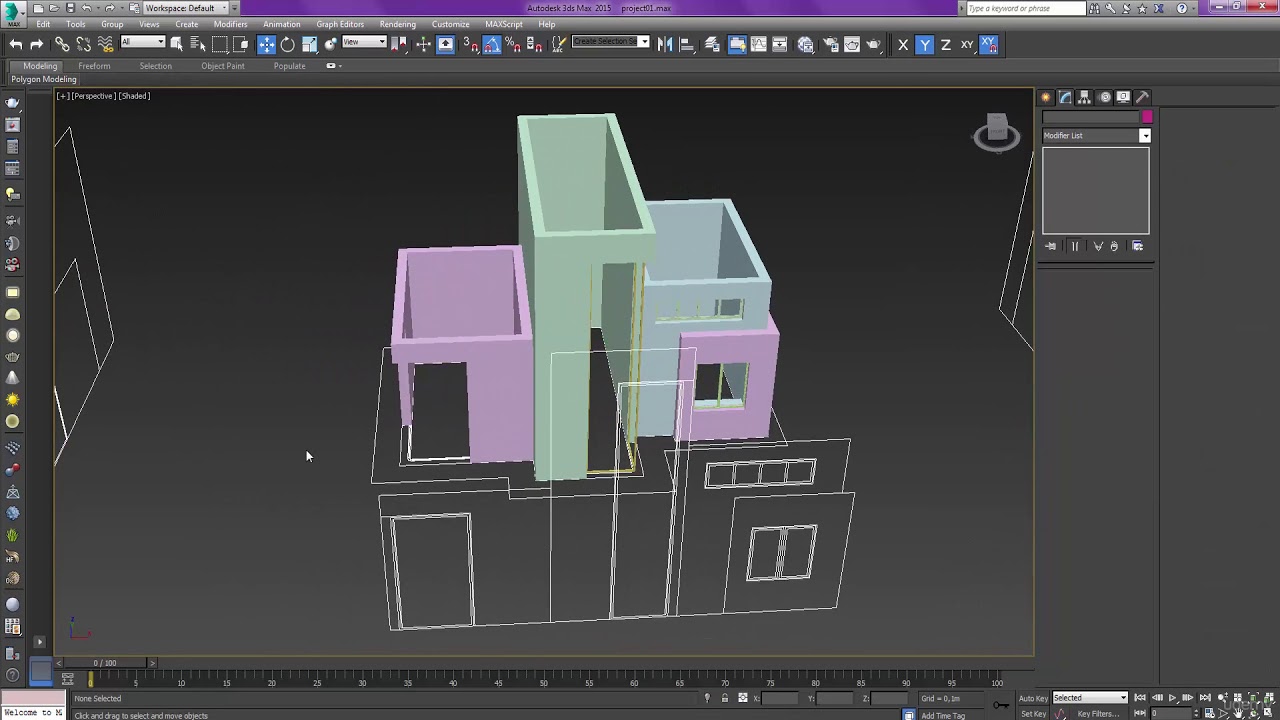
Task: Activate the Select and Move tool
Action: (266, 44)
